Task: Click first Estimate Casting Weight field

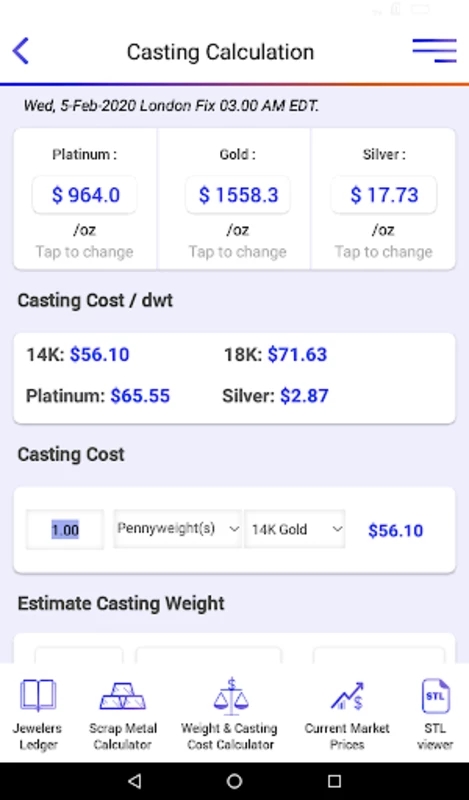Action: click(x=79, y=655)
